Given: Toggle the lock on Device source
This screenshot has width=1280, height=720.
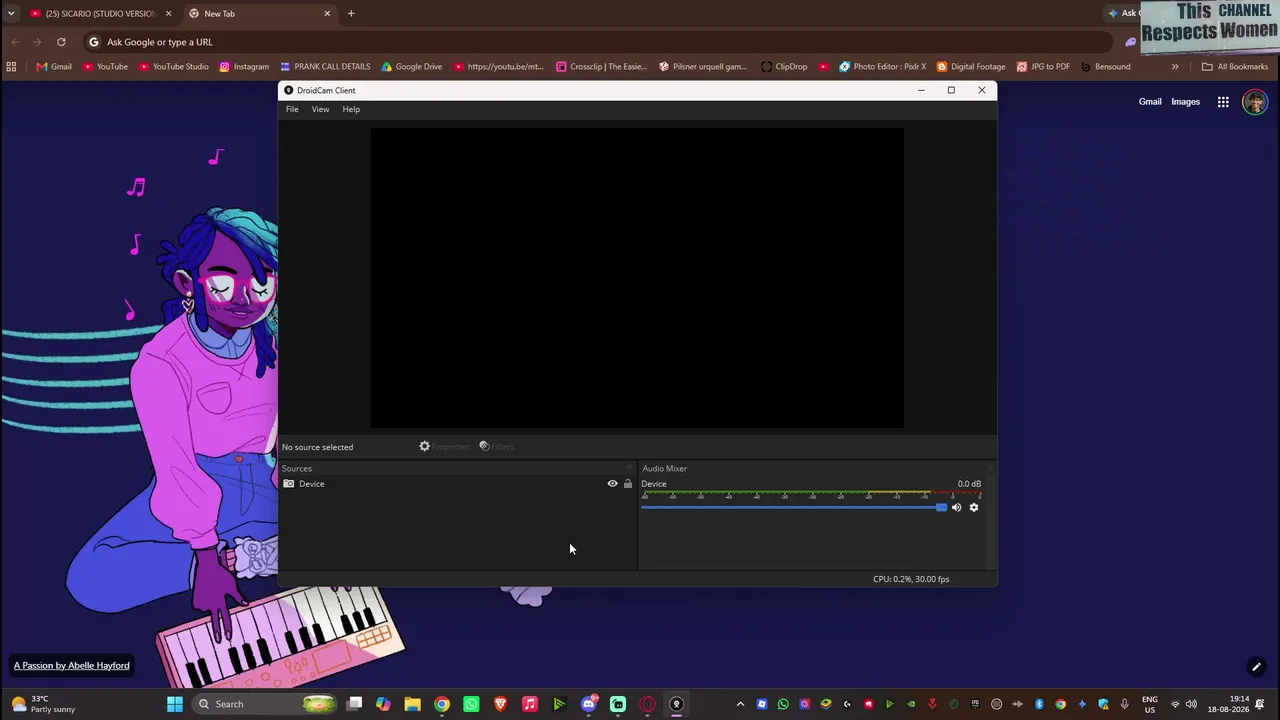Looking at the screenshot, I should pos(628,484).
